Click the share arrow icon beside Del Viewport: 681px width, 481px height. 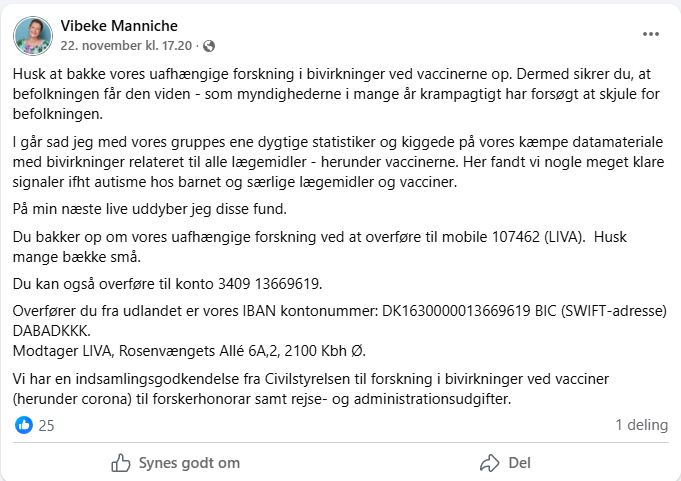tap(490, 463)
